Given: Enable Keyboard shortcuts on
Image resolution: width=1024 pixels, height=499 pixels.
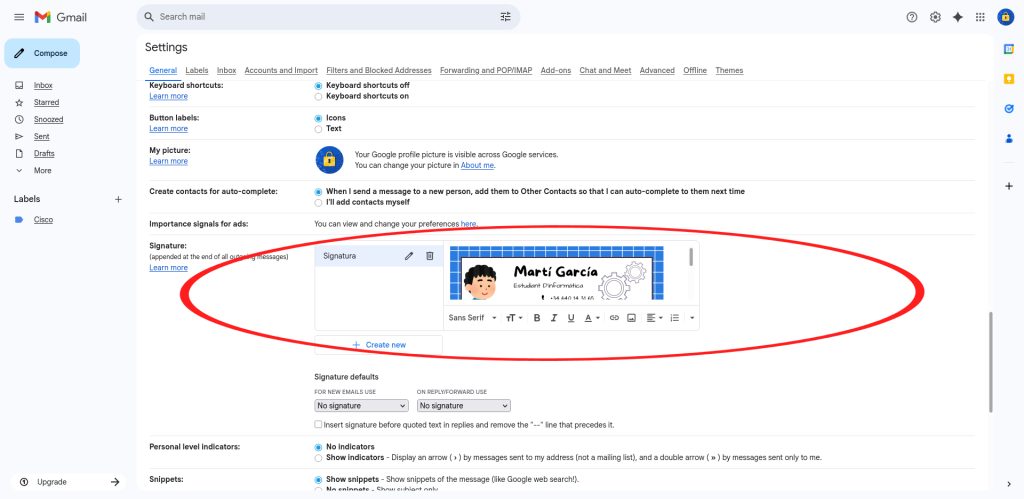Looking at the screenshot, I should 319,97.
